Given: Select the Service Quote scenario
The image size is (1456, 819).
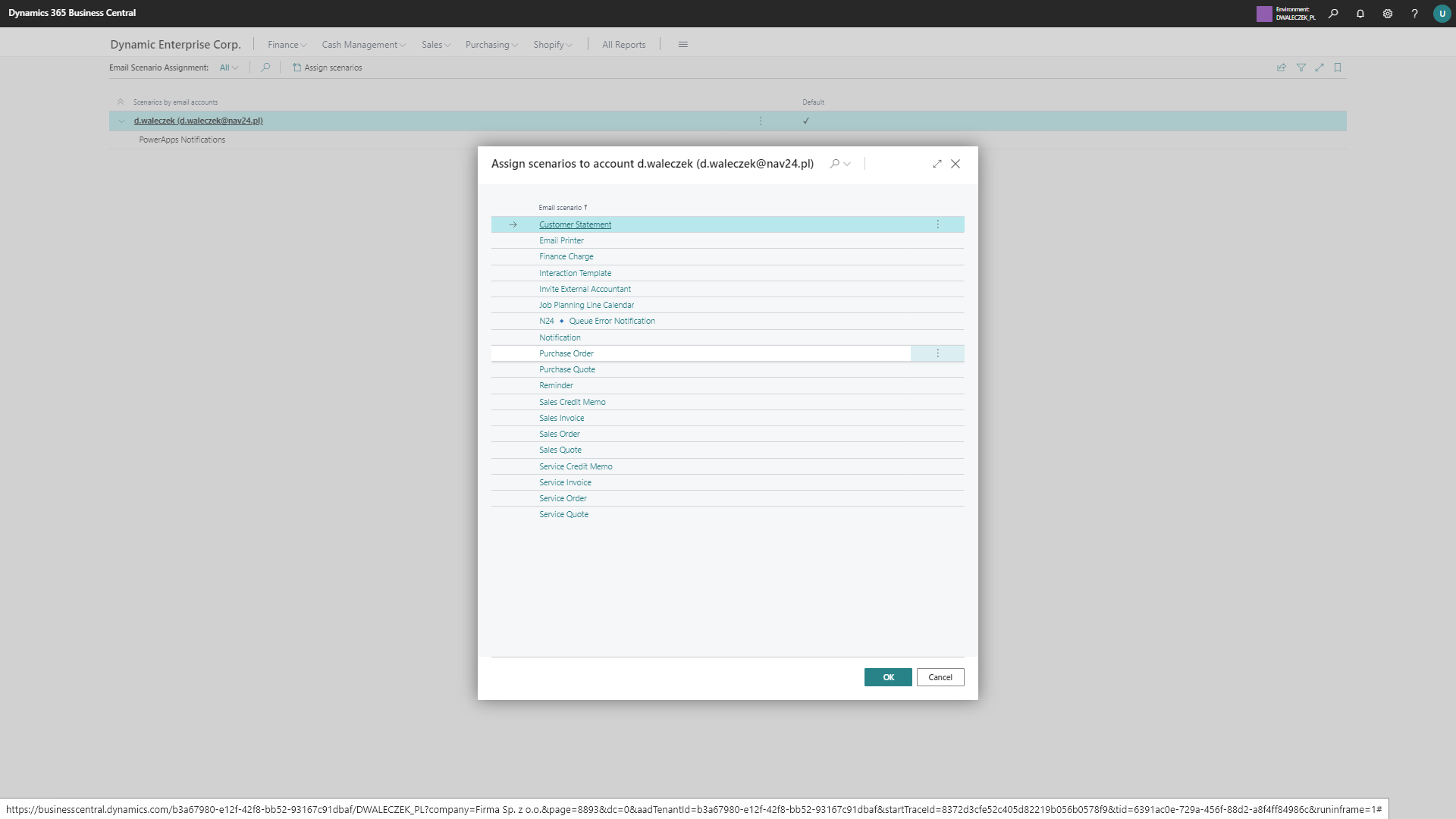Looking at the screenshot, I should click(x=563, y=514).
